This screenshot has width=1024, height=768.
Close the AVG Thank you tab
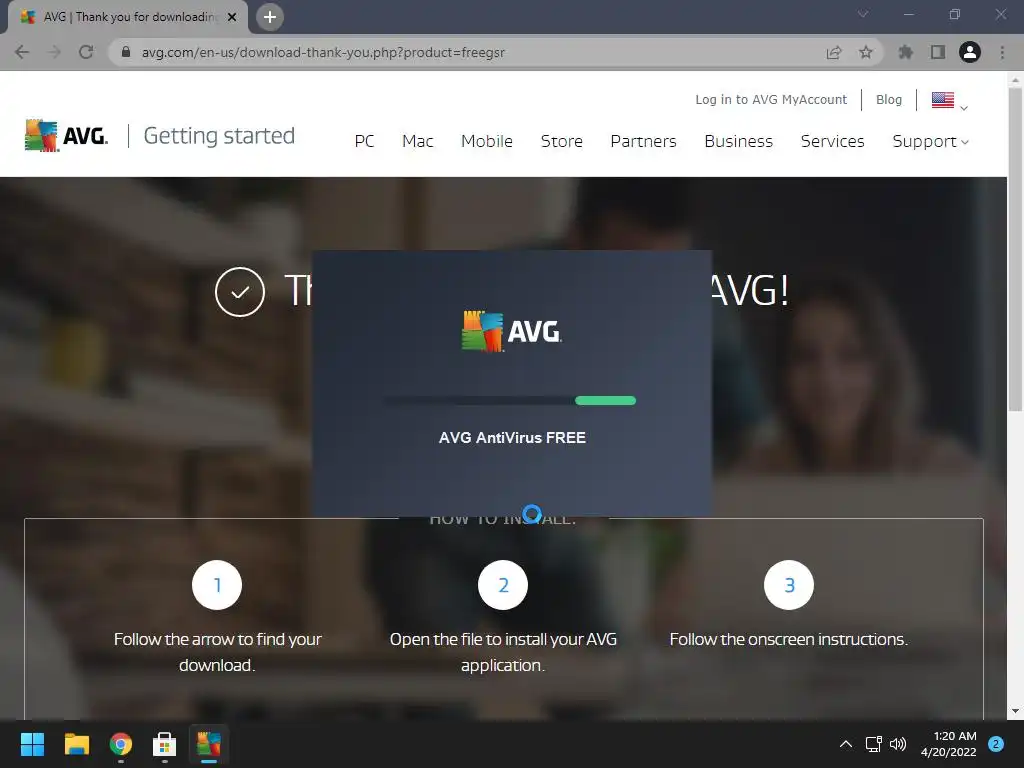tap(232, 17)
